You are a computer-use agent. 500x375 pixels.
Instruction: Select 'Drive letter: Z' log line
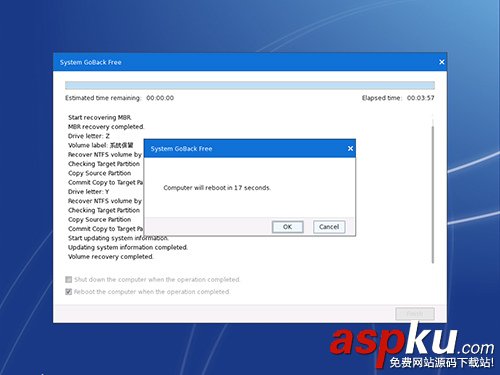click(x=89, y=136)
